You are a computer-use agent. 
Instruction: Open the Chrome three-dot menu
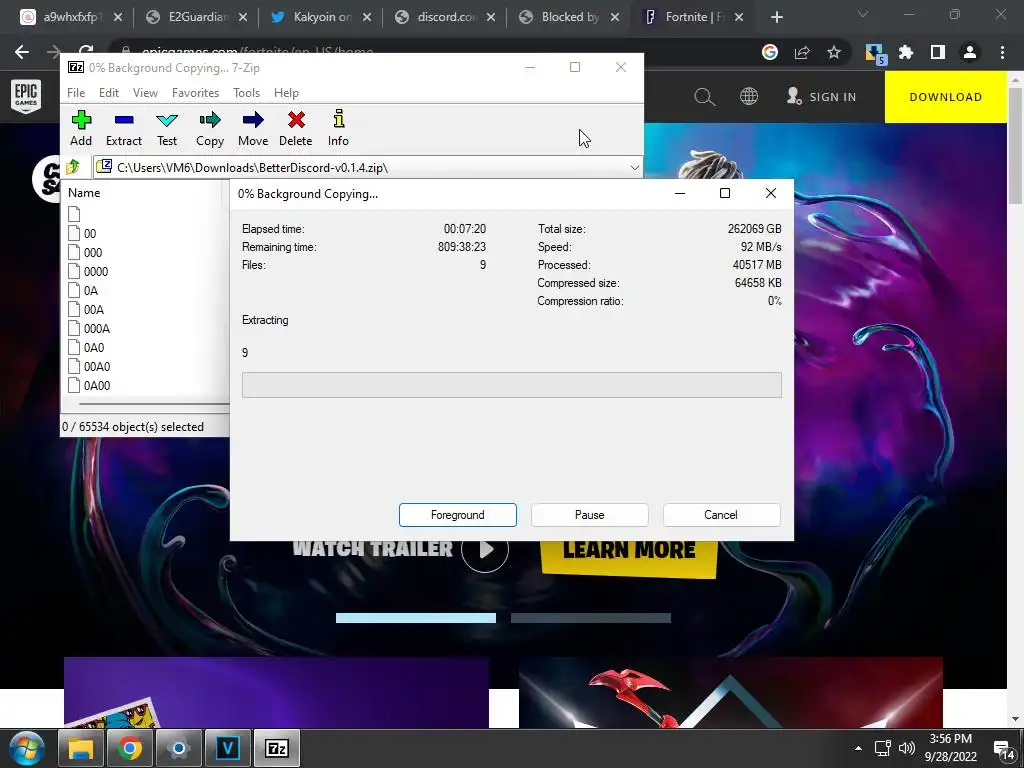tap(1002, 52)
